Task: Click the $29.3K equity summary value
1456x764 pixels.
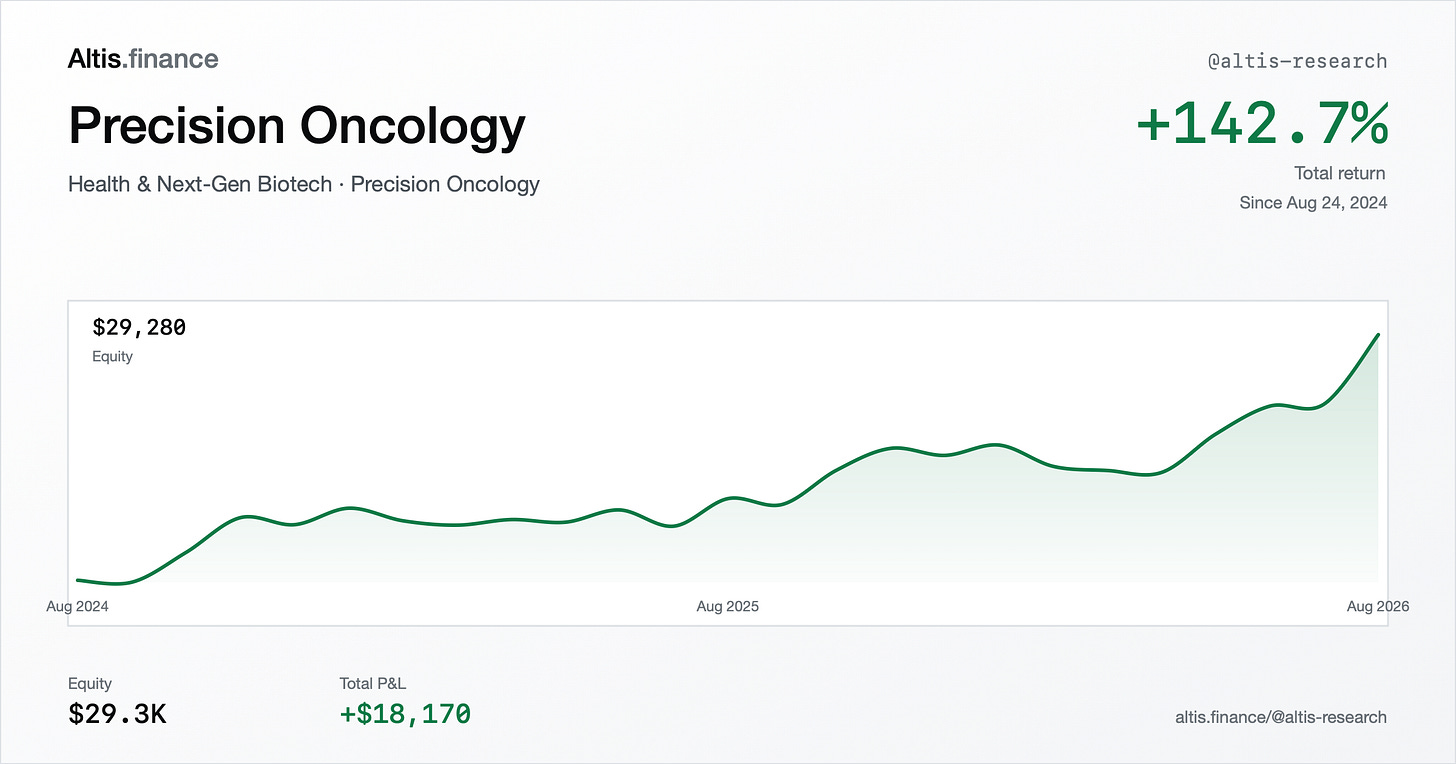Action: 117,714
